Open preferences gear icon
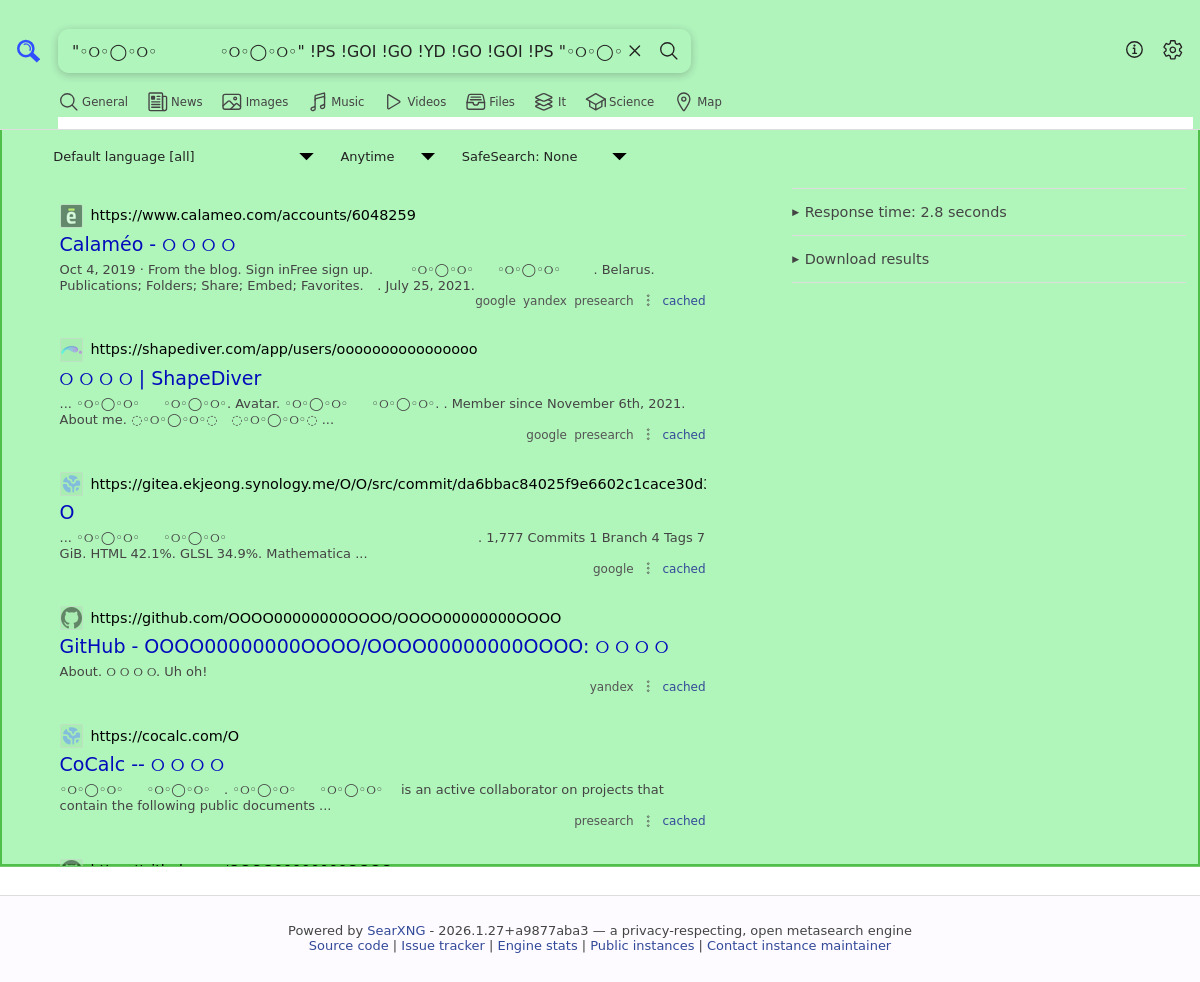1200x982 pixels. coord(1172,50)
